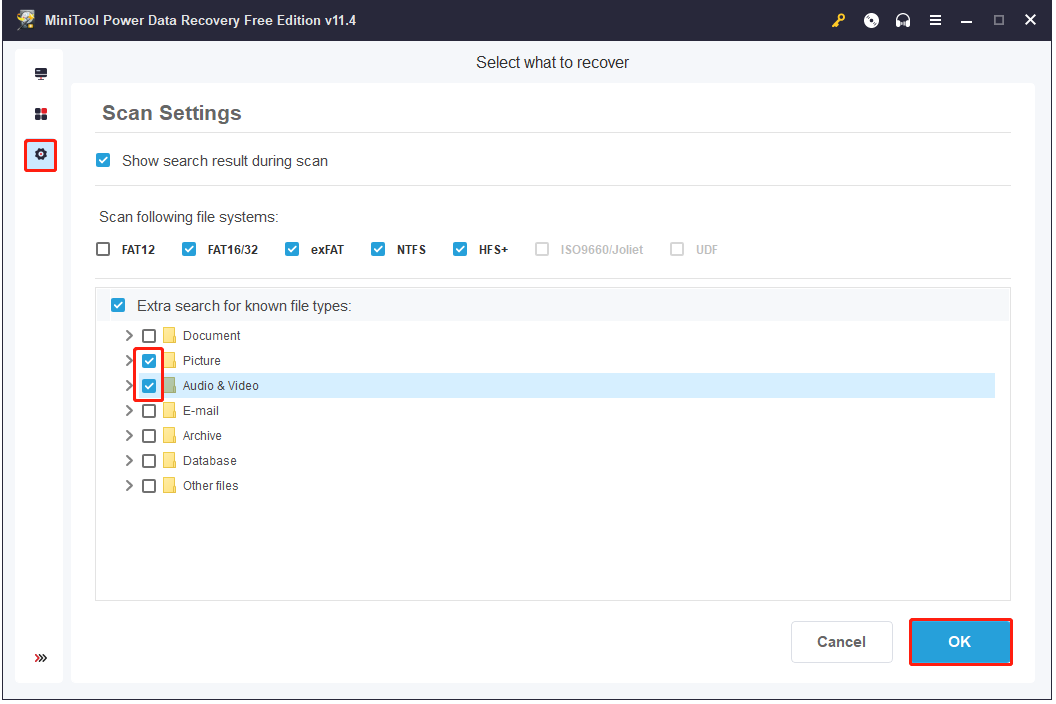
Task: Click OK to save scan settings
Action: pyautogui.click(x=960, y=642)
